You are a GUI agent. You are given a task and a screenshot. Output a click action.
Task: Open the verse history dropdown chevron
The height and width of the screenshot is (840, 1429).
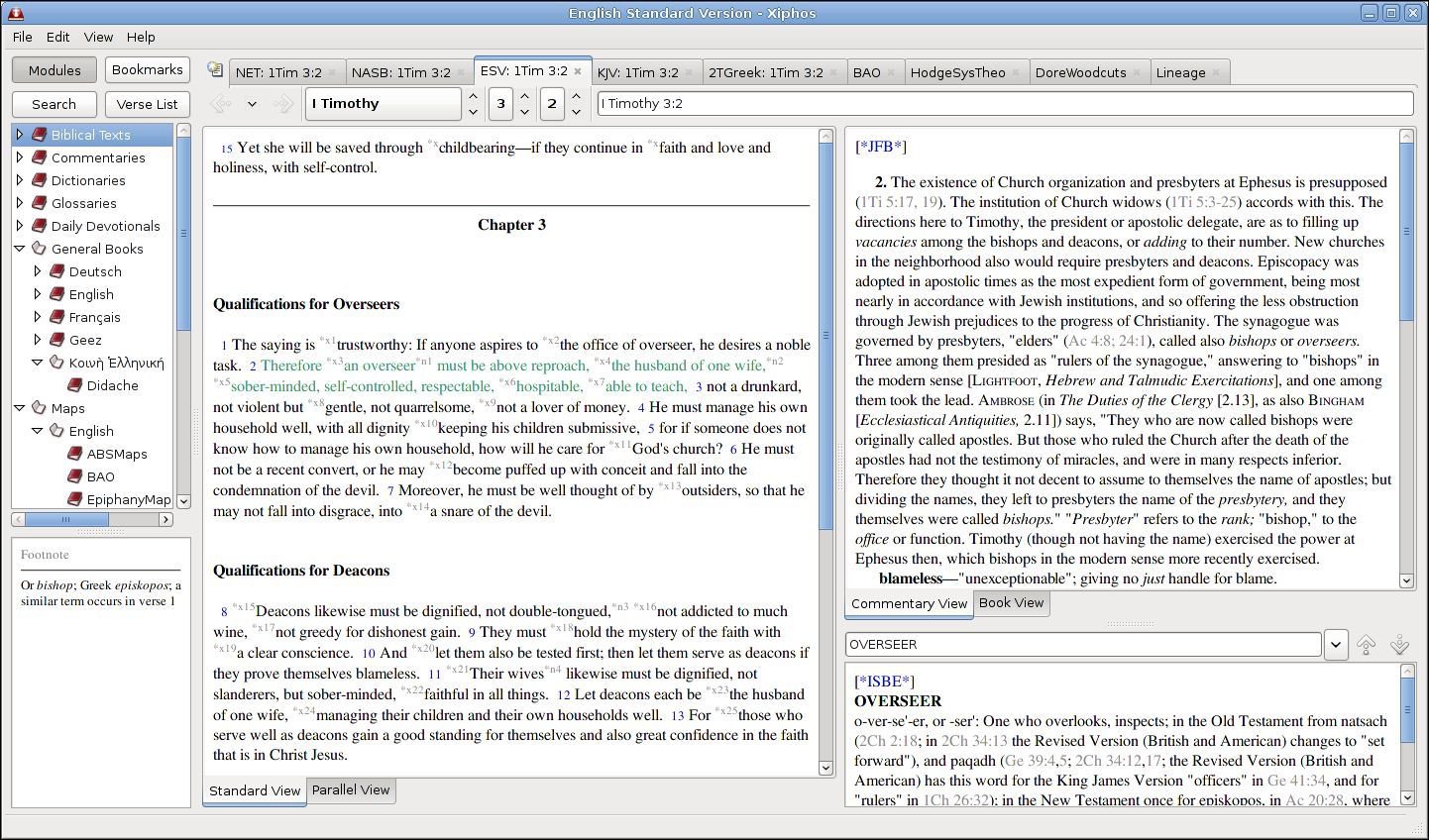pyautogui.click(x=252, y=103)
